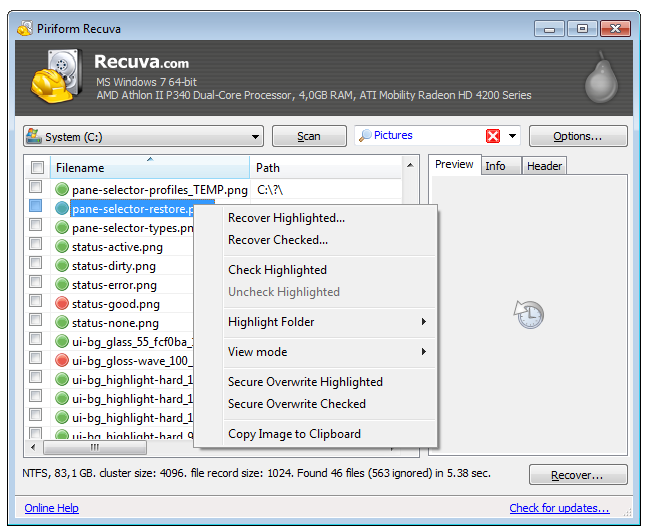The width and height of the screenshot is (646, 532).
Task: Click red dot for ui-bg_gloss-wave_100 file
Action: pyautogui.click(x=62, y=360)
